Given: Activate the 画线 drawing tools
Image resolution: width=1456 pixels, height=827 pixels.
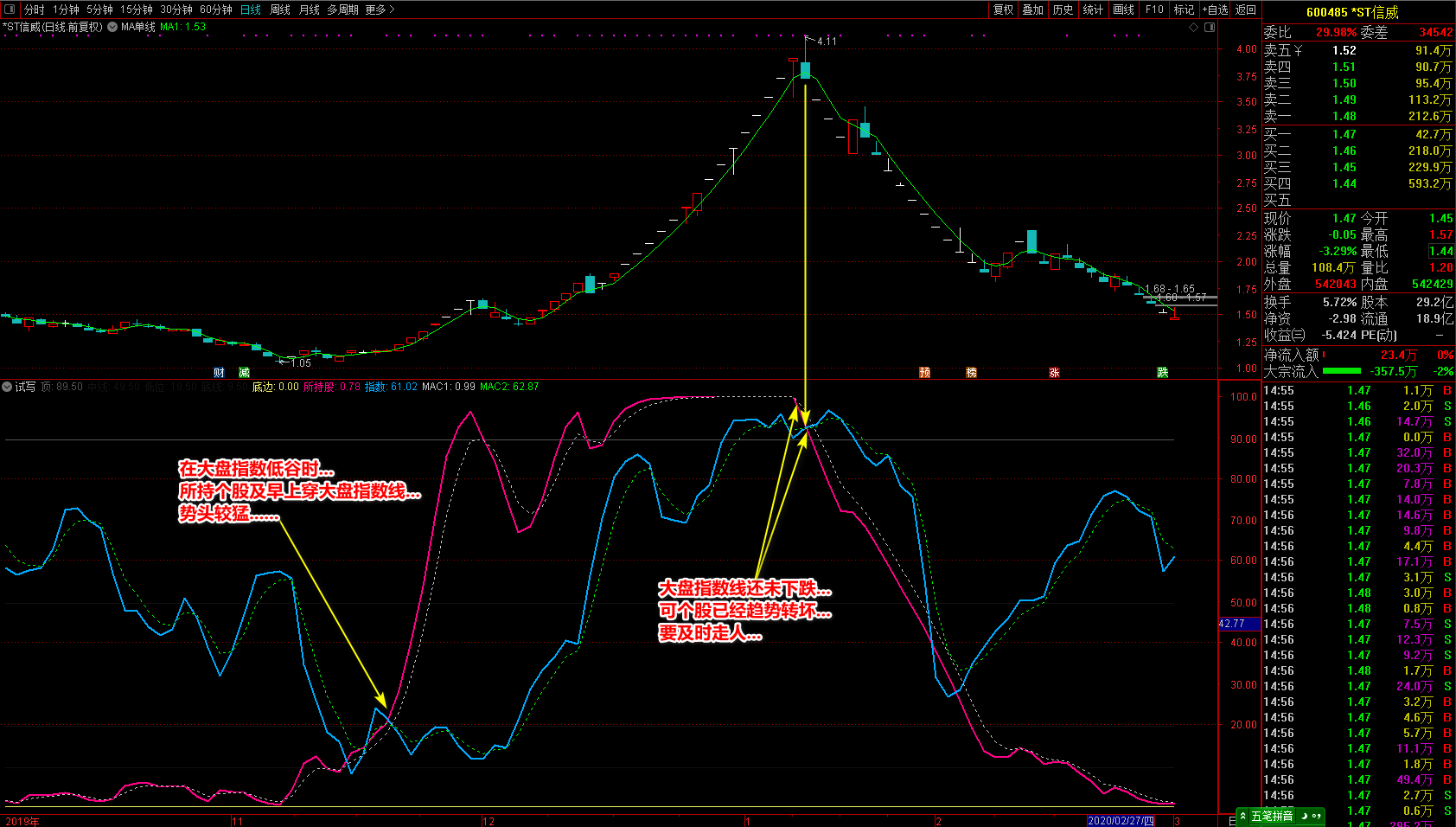Looking at the screenshot, I should [1123, 10].
